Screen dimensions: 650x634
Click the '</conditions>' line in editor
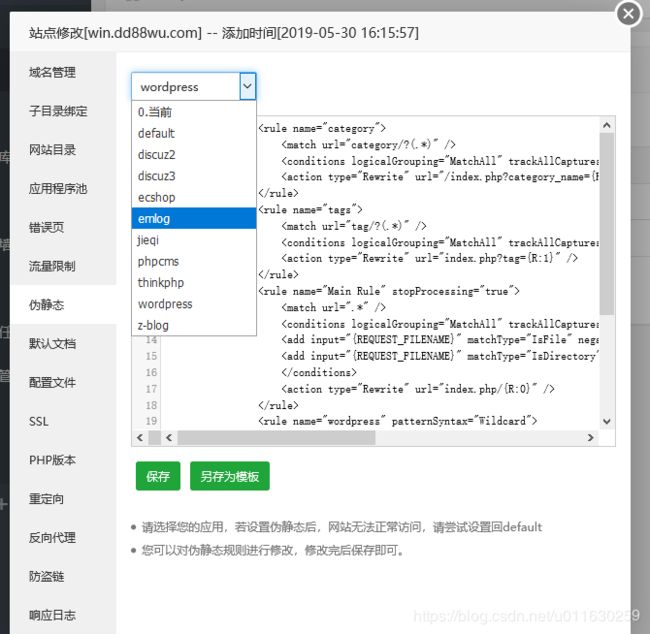(x=319, y=372)
